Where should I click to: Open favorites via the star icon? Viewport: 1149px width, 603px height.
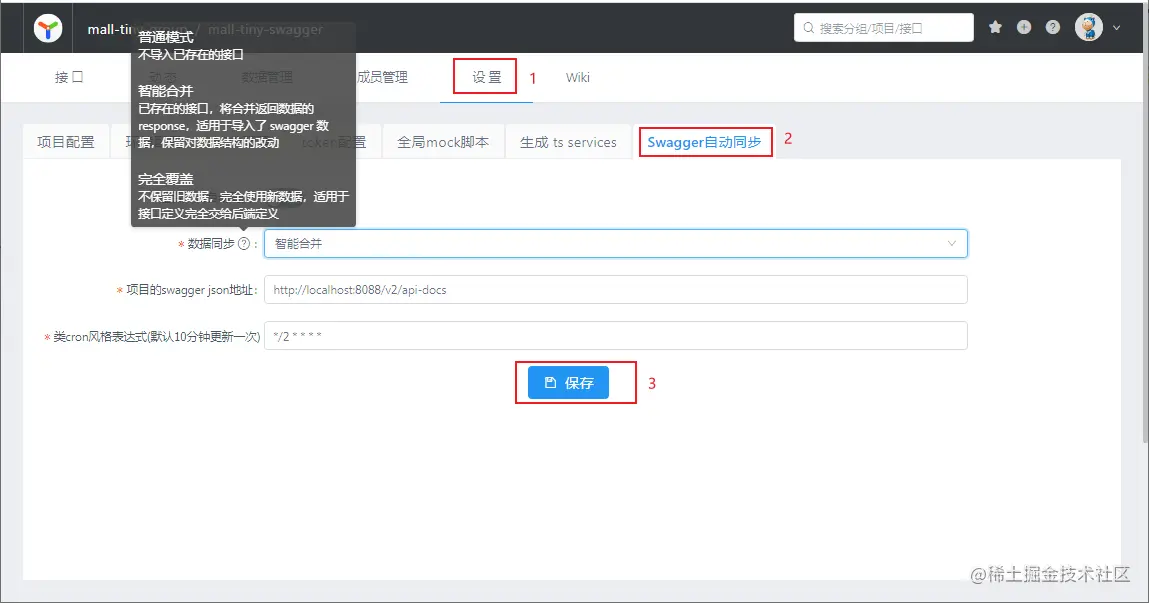tap(995, 28)
